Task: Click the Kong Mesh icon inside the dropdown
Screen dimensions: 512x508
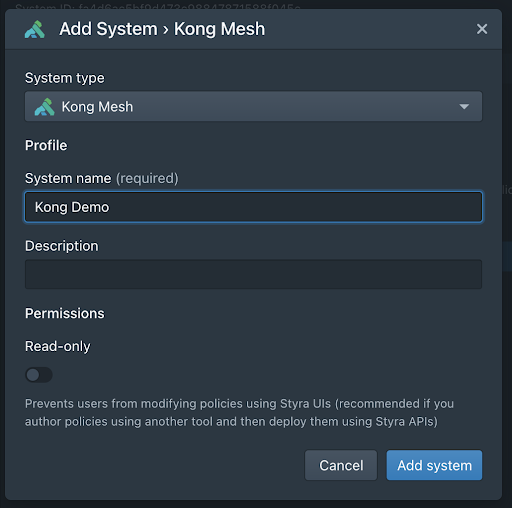Action: tap(44, 107)
